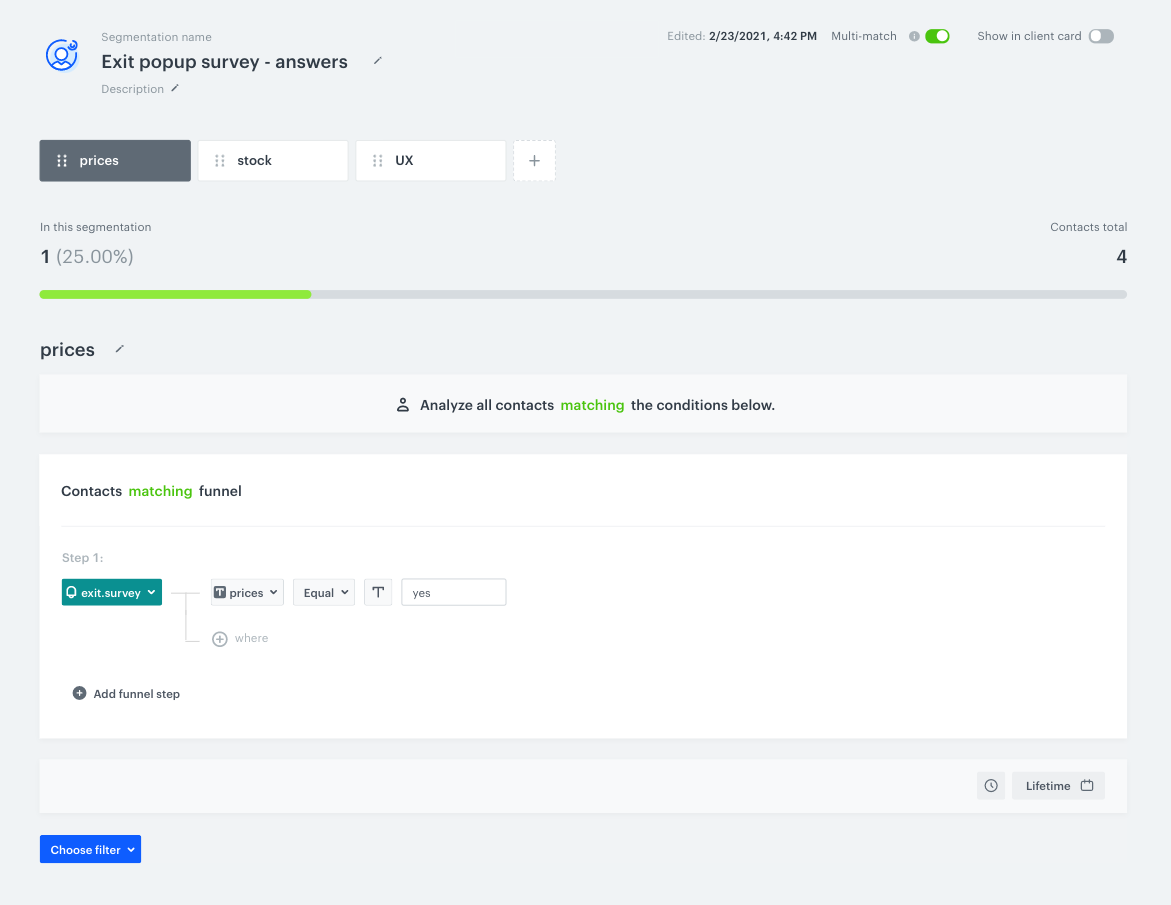Screen dimensions: 1171x905
Task: Click the segmentation avatar icon at top left
Action: 61,56
